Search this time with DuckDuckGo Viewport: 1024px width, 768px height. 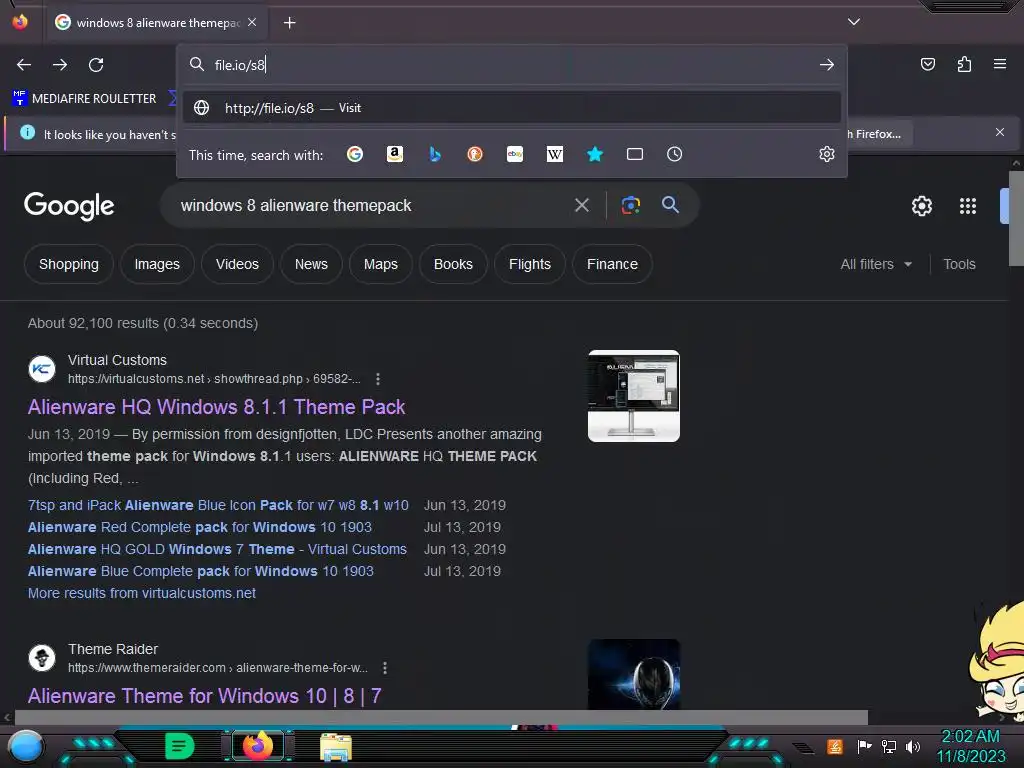coord(475,154)
